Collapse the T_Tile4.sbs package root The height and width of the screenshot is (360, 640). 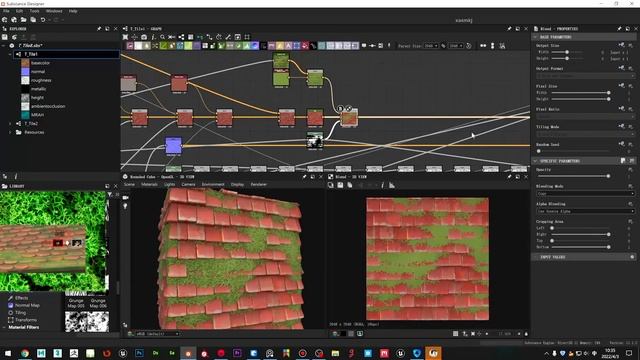point(4,46)
